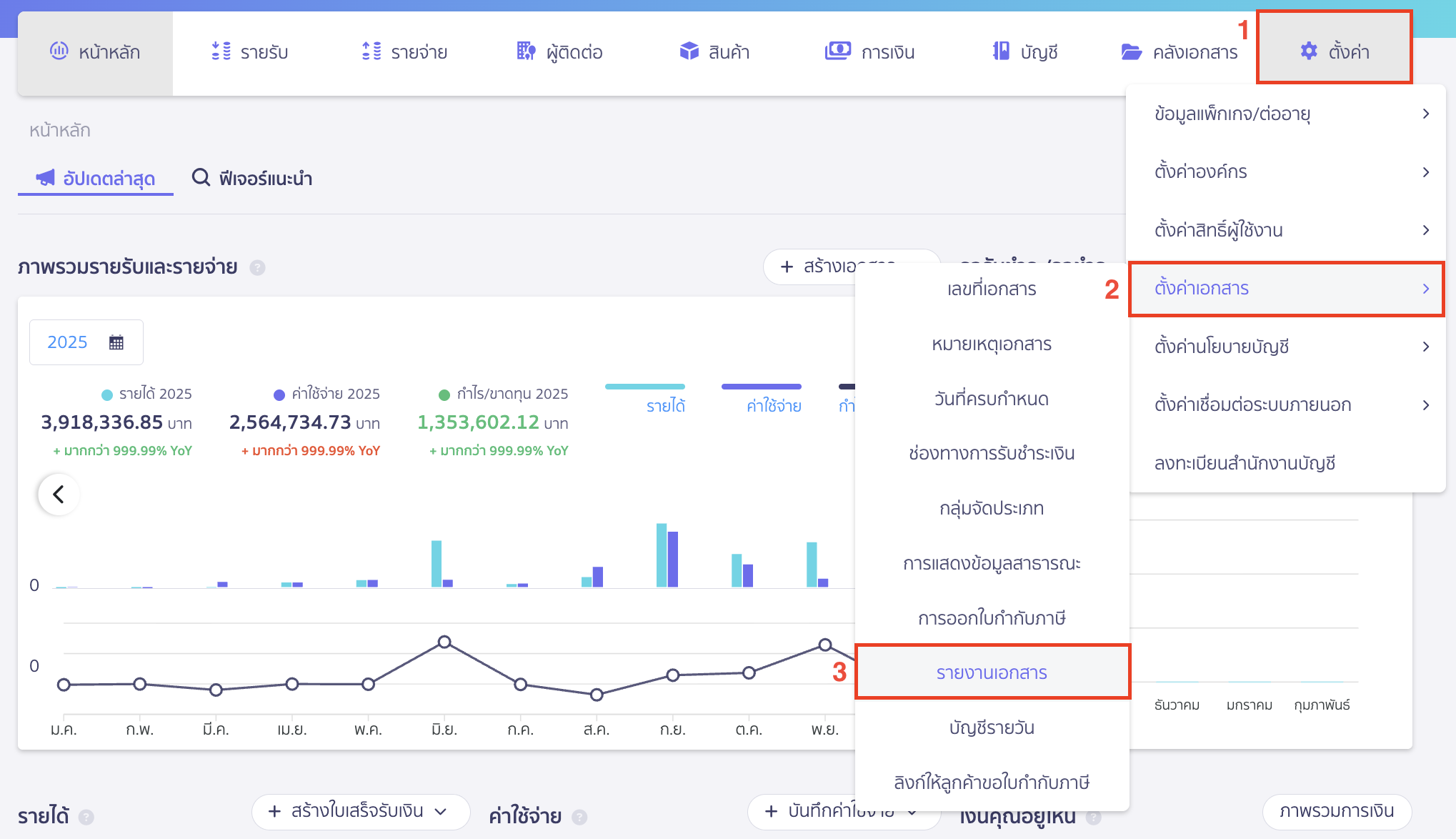Click the การเงิน money icon

(x=837, y=51)
